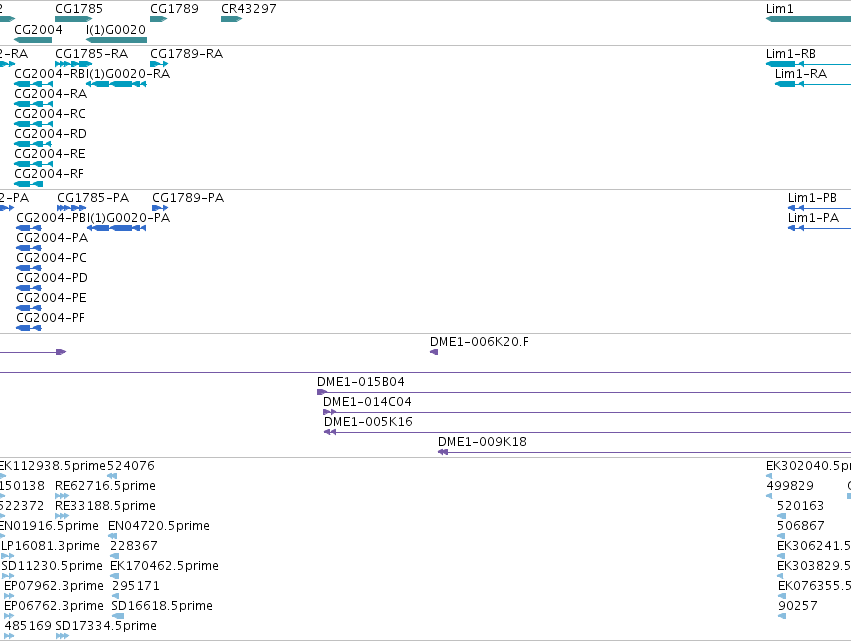Click the 90257 EST arrow glyph
This screenshot has height=641, width=851.
pos(782,616)
